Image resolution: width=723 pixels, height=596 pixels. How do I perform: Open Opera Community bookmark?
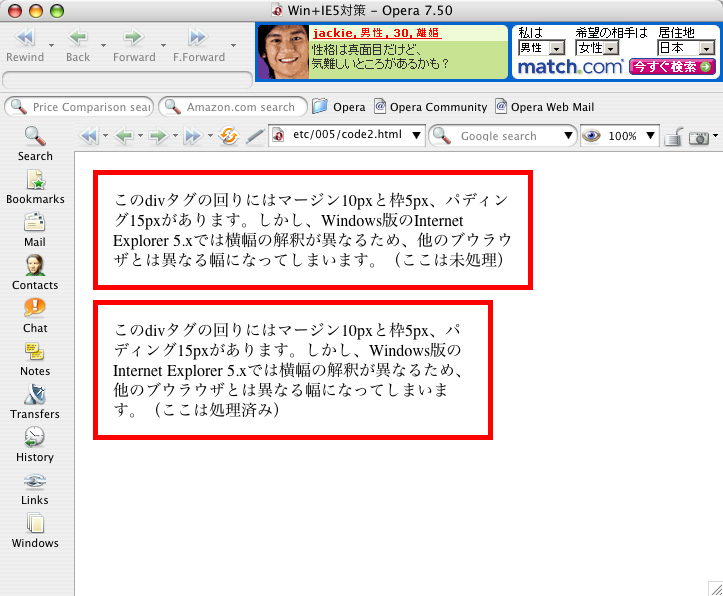430,107
